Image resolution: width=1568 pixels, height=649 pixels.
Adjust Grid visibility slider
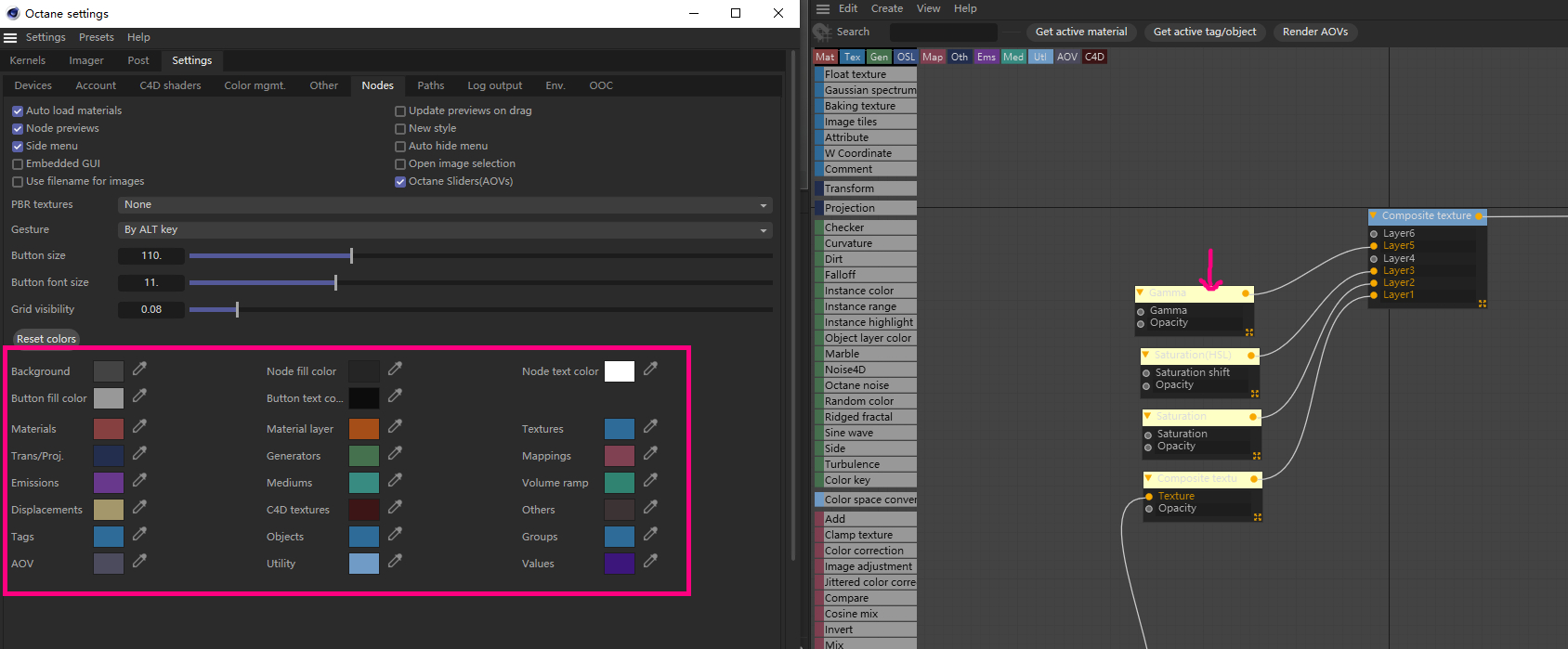click(x=481, y=309)
